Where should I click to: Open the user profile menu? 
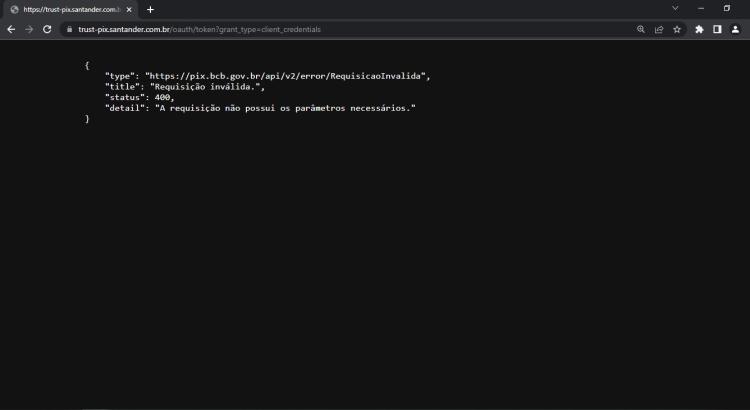(x=735, y=29)
